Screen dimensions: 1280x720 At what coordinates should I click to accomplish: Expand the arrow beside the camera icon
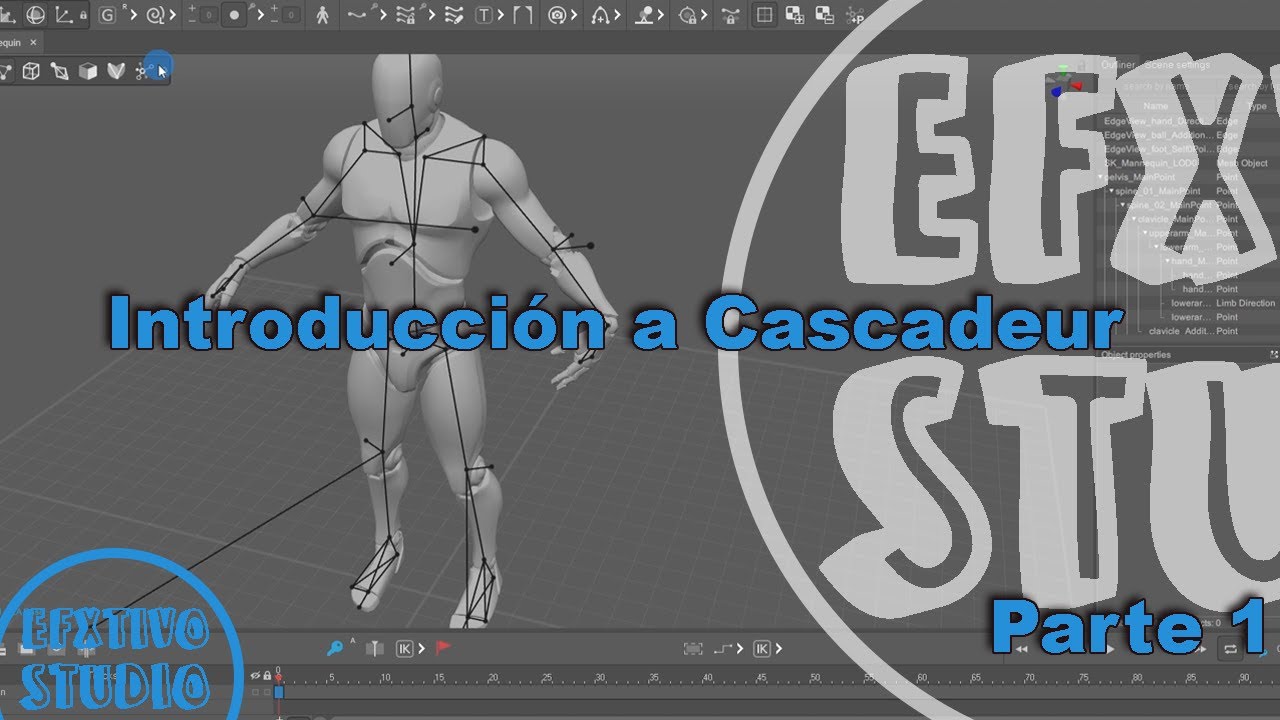click(x=575, y=15)
